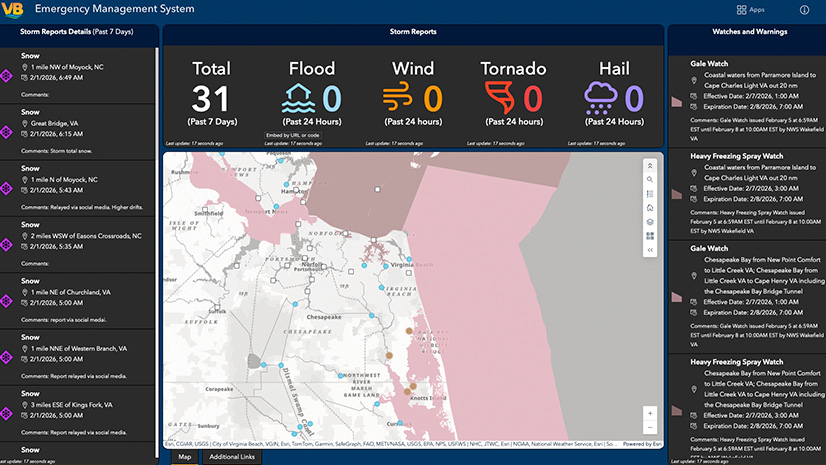826x465 pixels.
Task: Click the orange Wind icon
Action: point(398,96)
